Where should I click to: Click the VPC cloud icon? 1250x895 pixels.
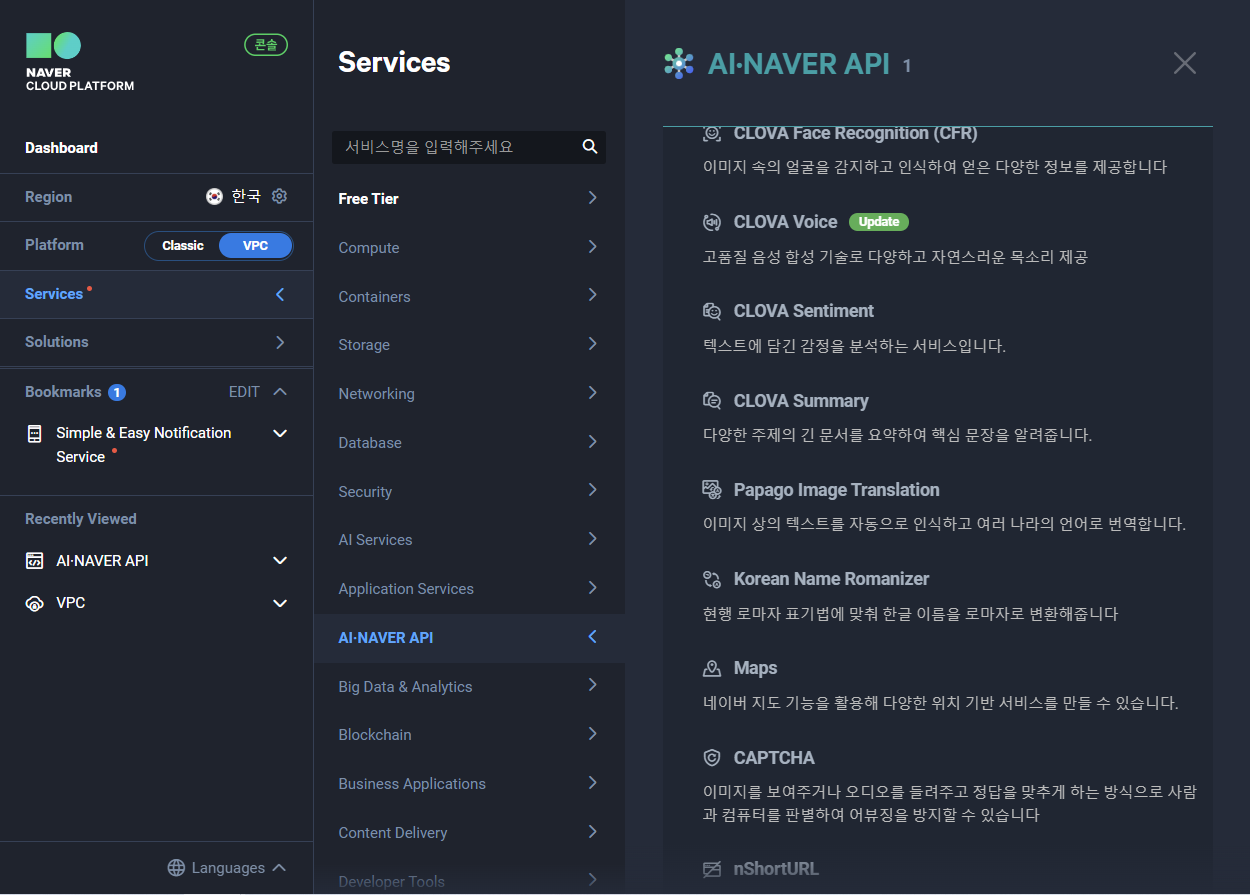pyautogui.click(x=35, y=603)
